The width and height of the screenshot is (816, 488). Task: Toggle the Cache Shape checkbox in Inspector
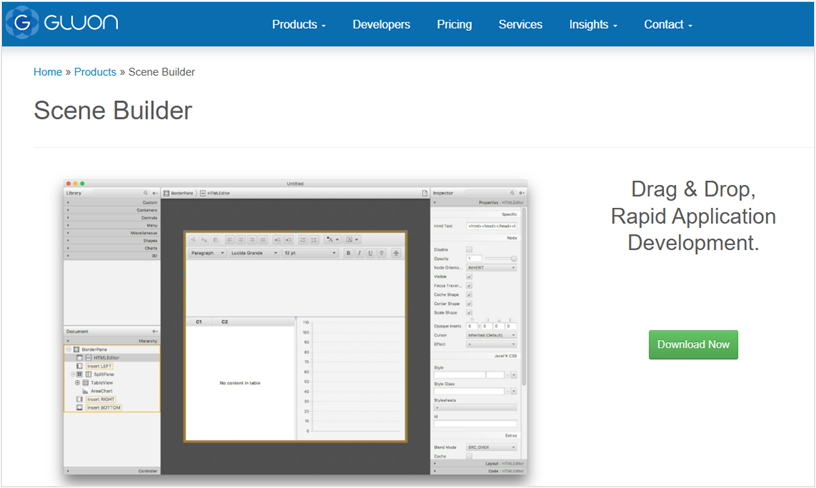point(469,294)
